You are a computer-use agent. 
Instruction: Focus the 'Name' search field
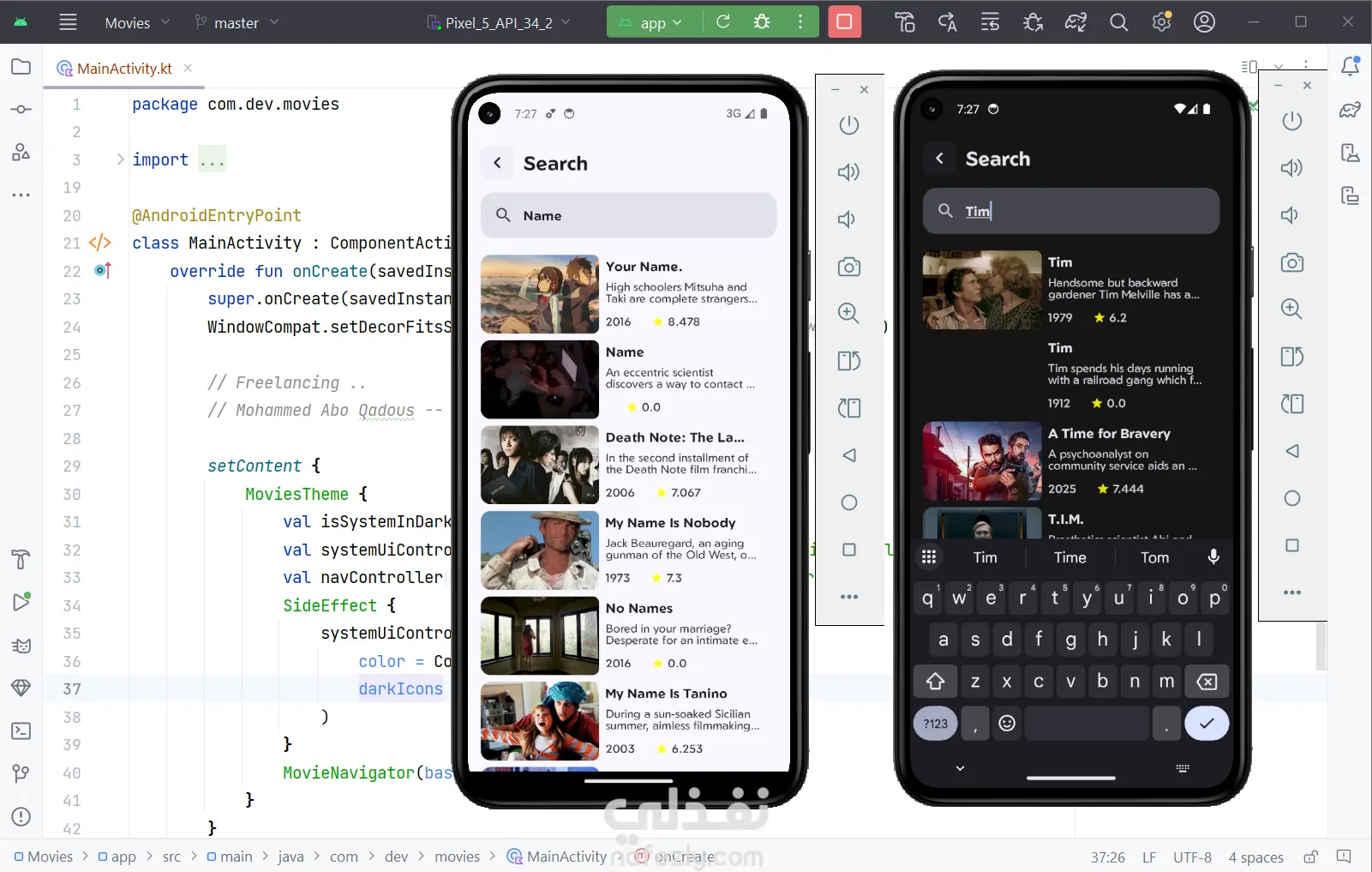tap(628, 215)
